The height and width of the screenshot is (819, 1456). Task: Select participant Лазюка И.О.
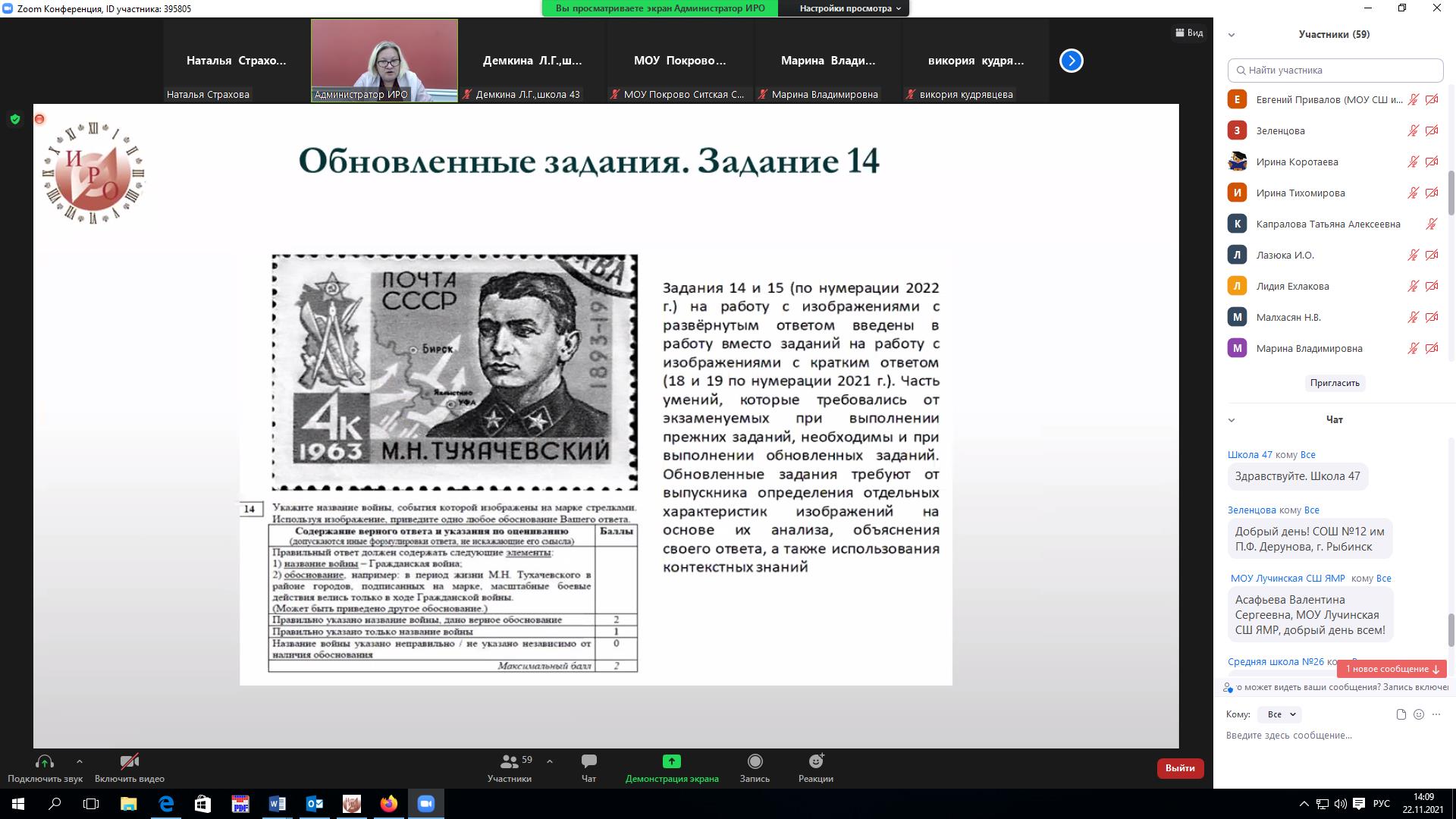pos(1333,255)
